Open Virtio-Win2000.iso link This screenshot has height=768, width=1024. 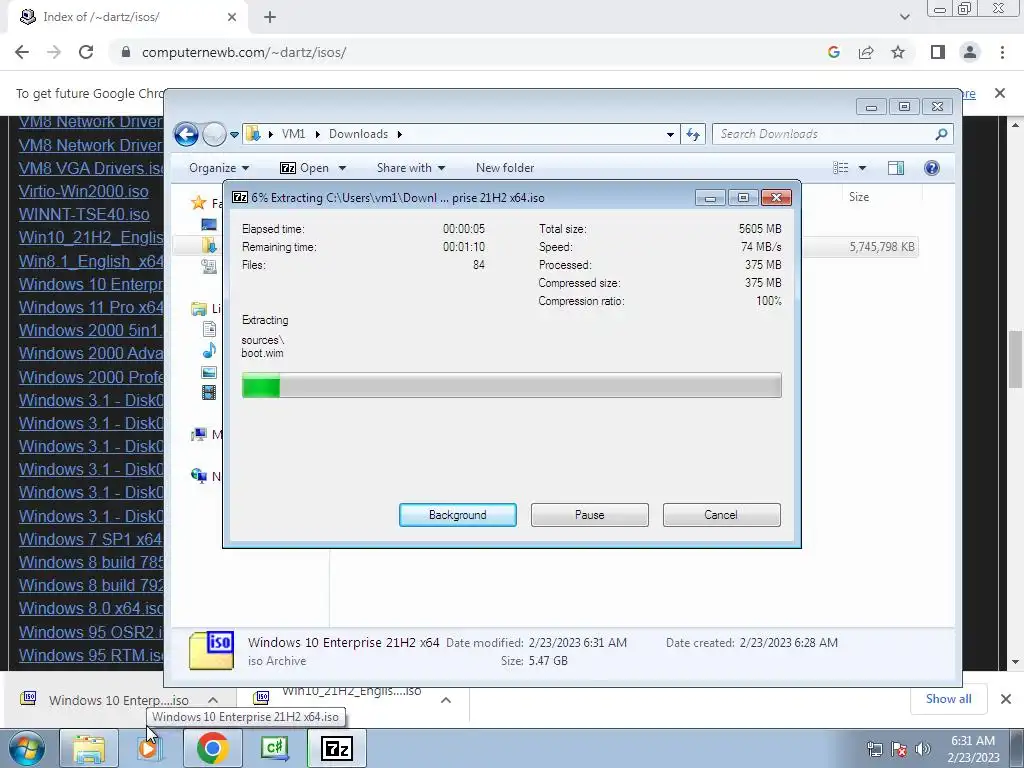[84, 191]
